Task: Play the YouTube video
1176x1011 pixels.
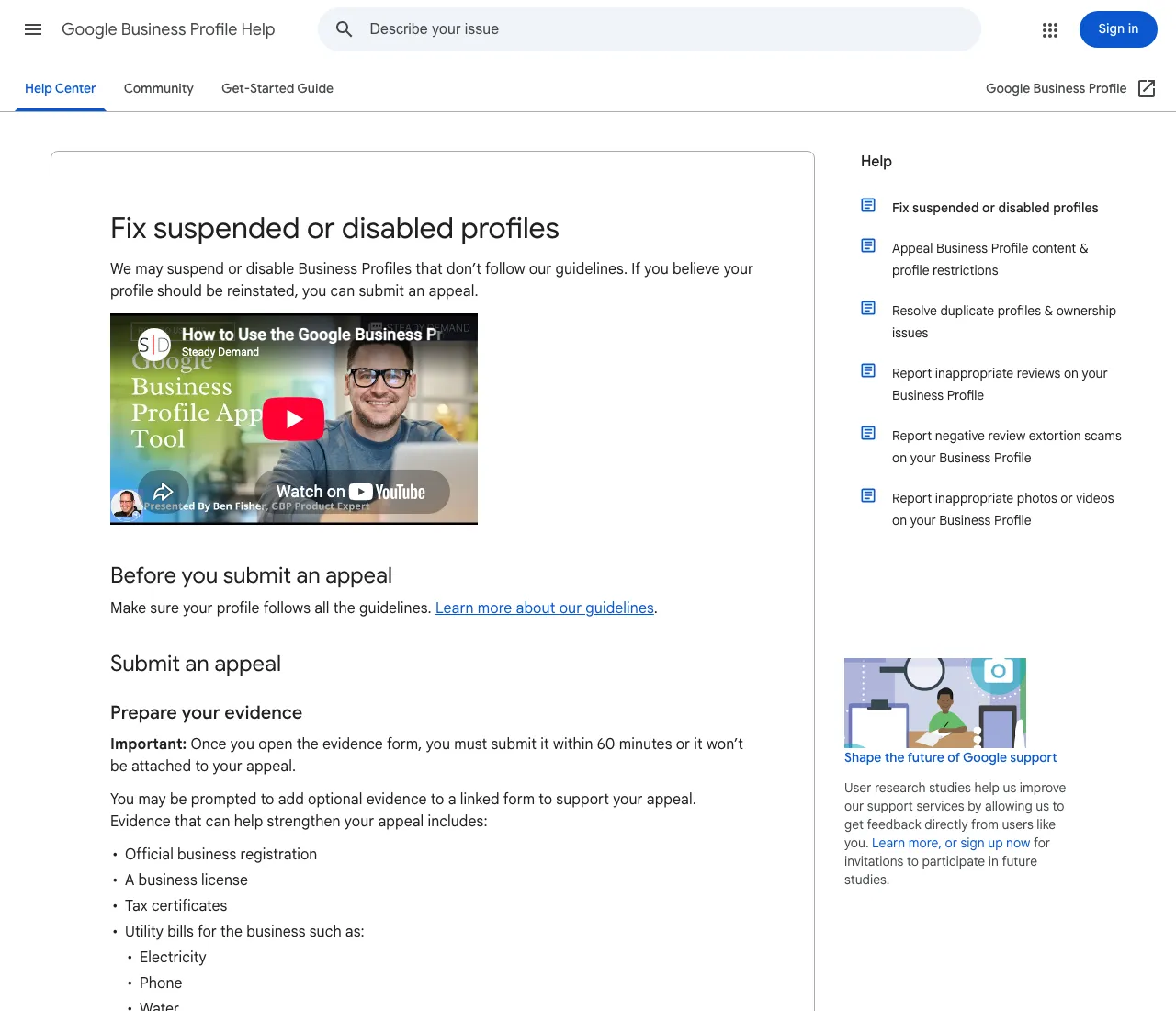Action: pyautogui.click(x=293, y=419)
